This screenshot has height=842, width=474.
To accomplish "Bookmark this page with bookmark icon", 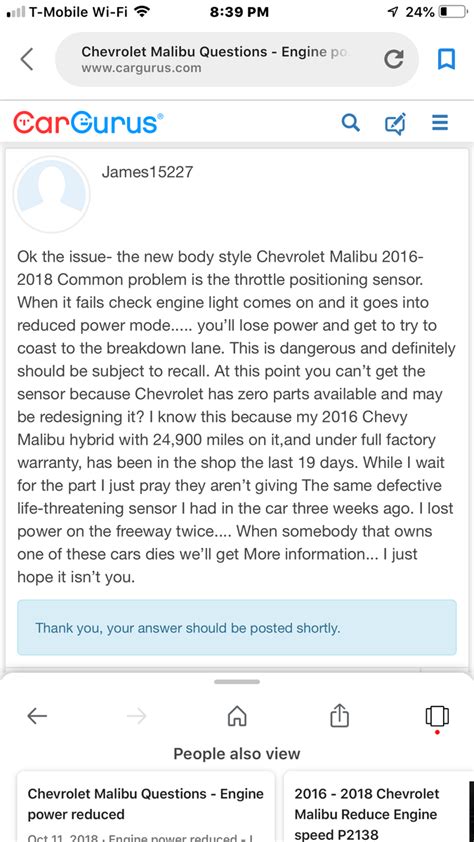I will click(446, 59).
